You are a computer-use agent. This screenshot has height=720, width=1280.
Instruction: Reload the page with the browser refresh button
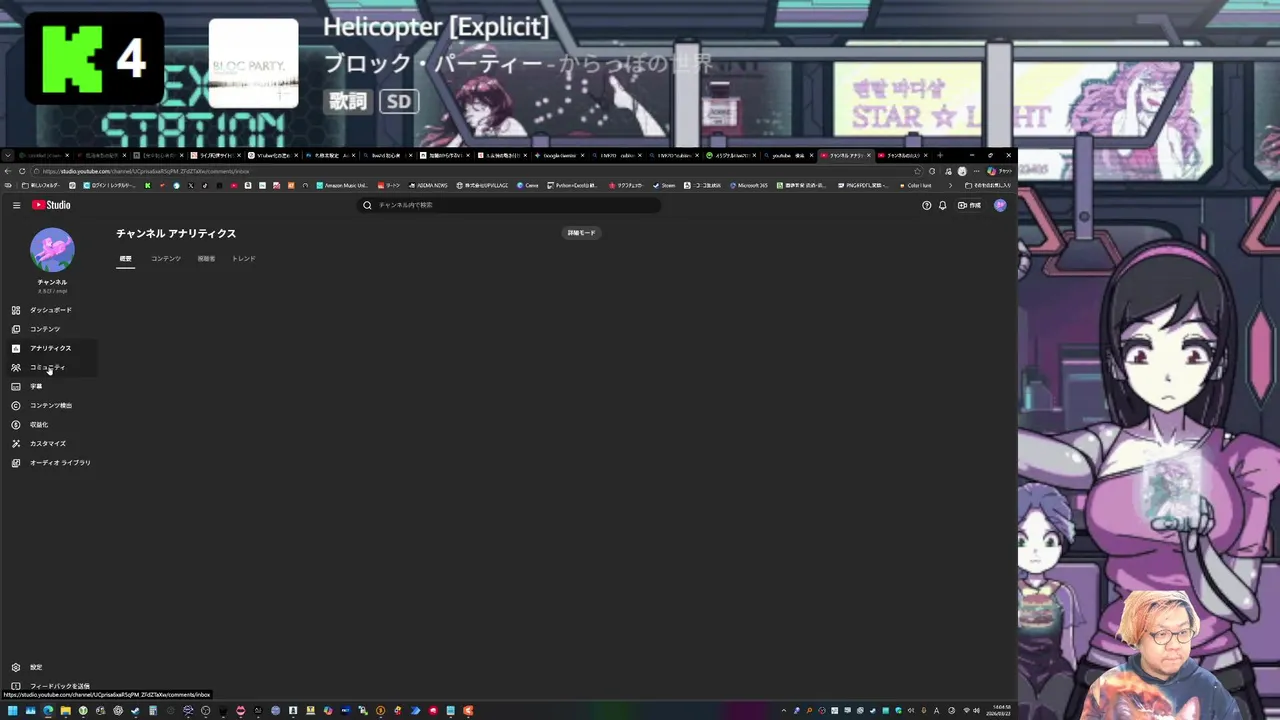coord(22,171)
